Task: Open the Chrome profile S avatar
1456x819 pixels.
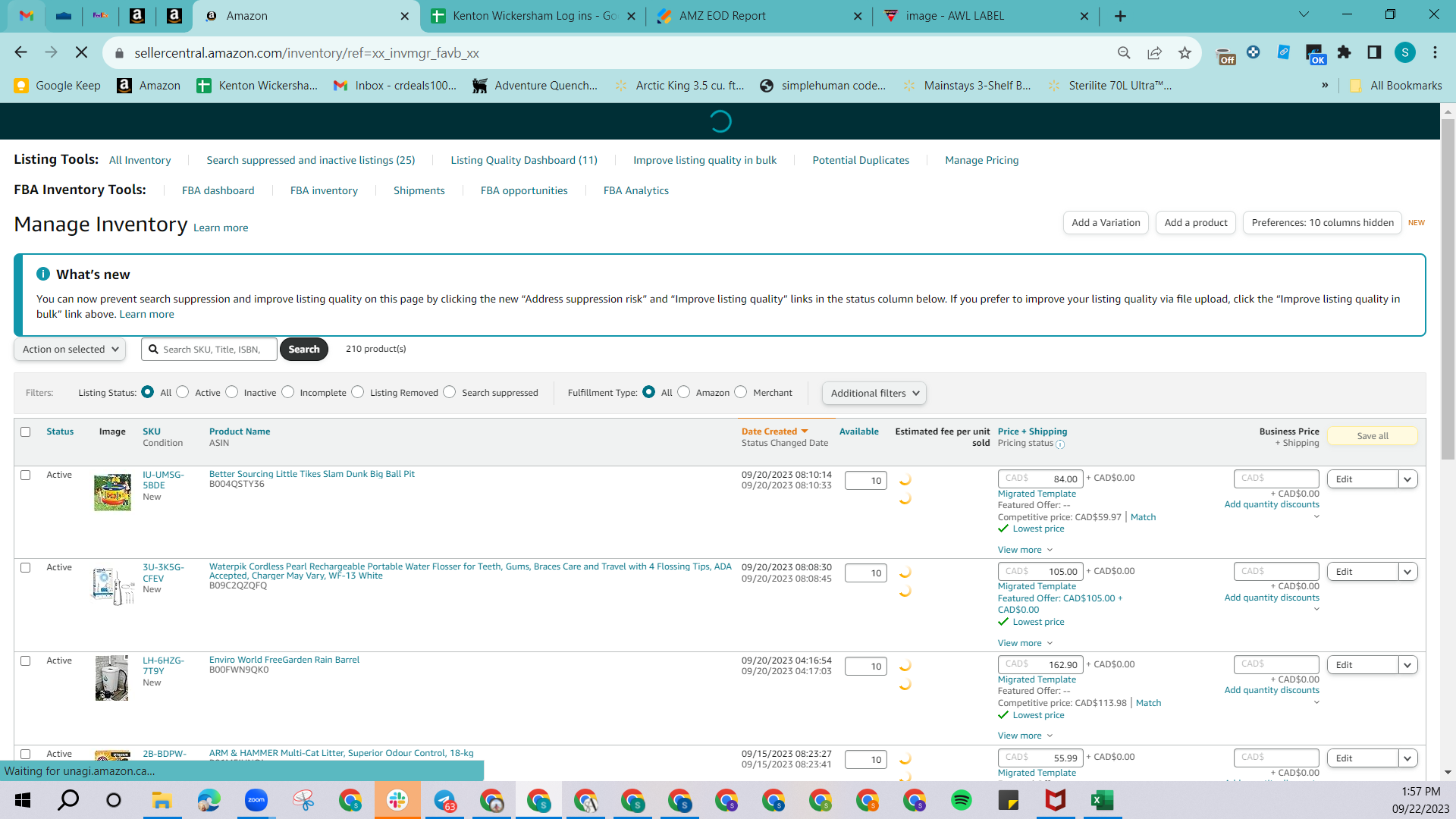Action: coord(1405,52)
